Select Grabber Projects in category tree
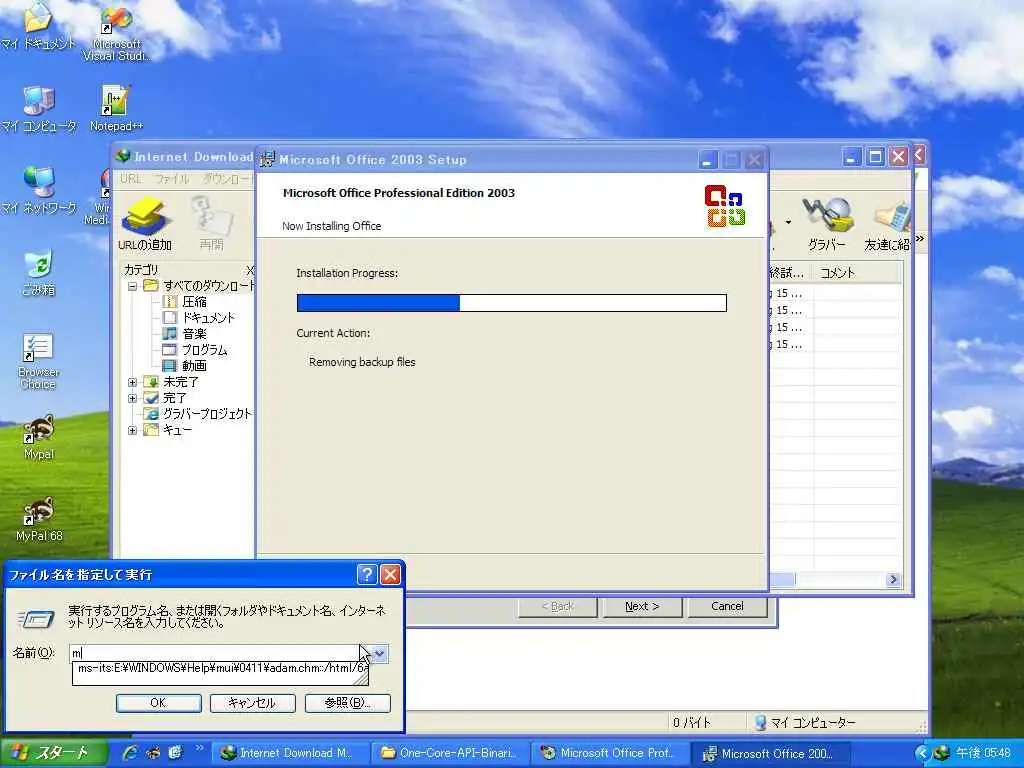The width and height of the screenshot is (1024, 768). [198, 414]
